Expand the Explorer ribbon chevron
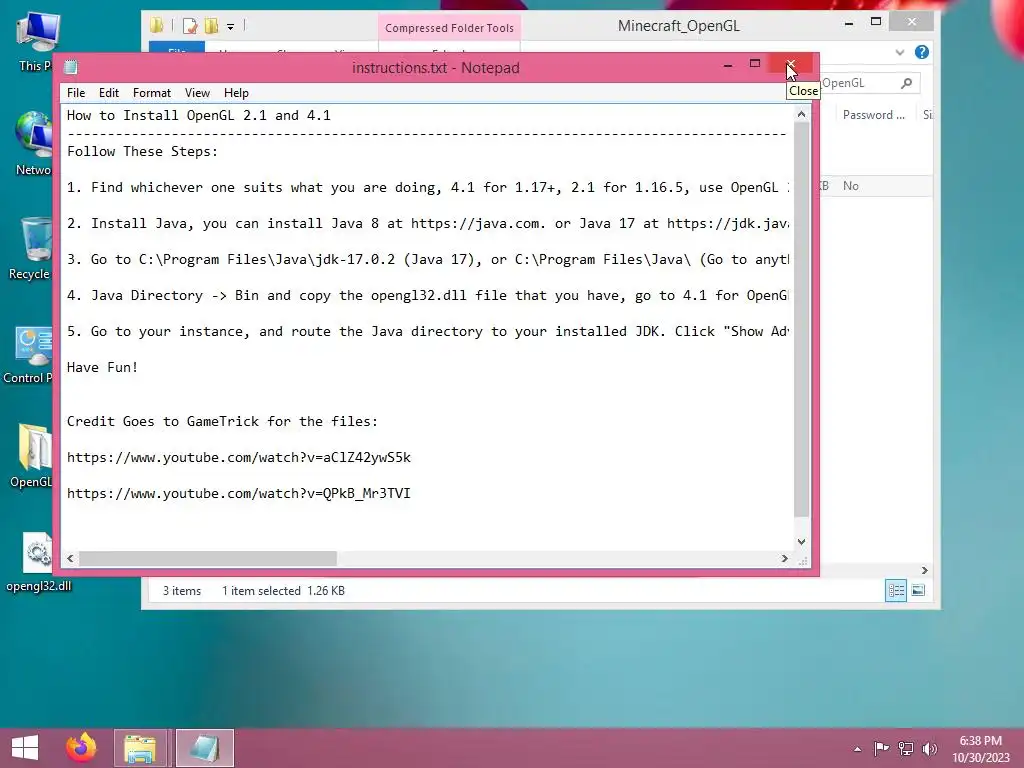The width and height of the screenshot is (1024, 768). coord(899,52)
